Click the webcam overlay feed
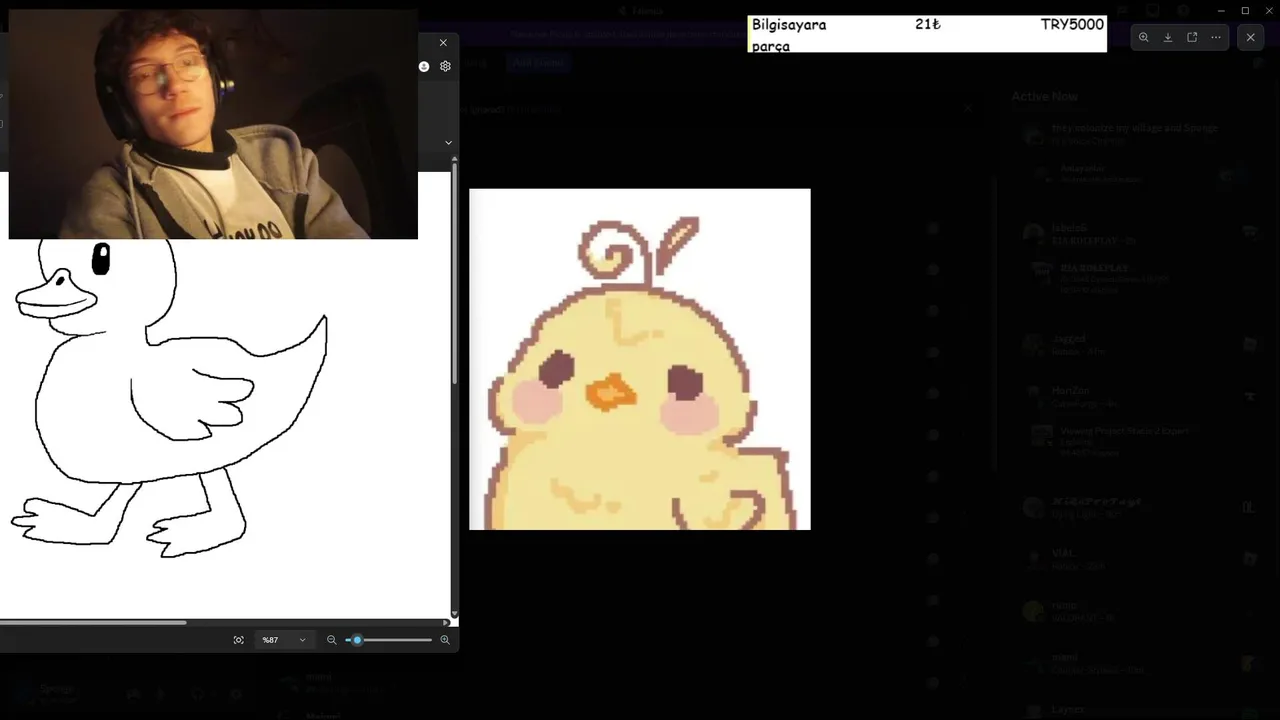This screenshot has height=720, width=1280. (213, 124)
